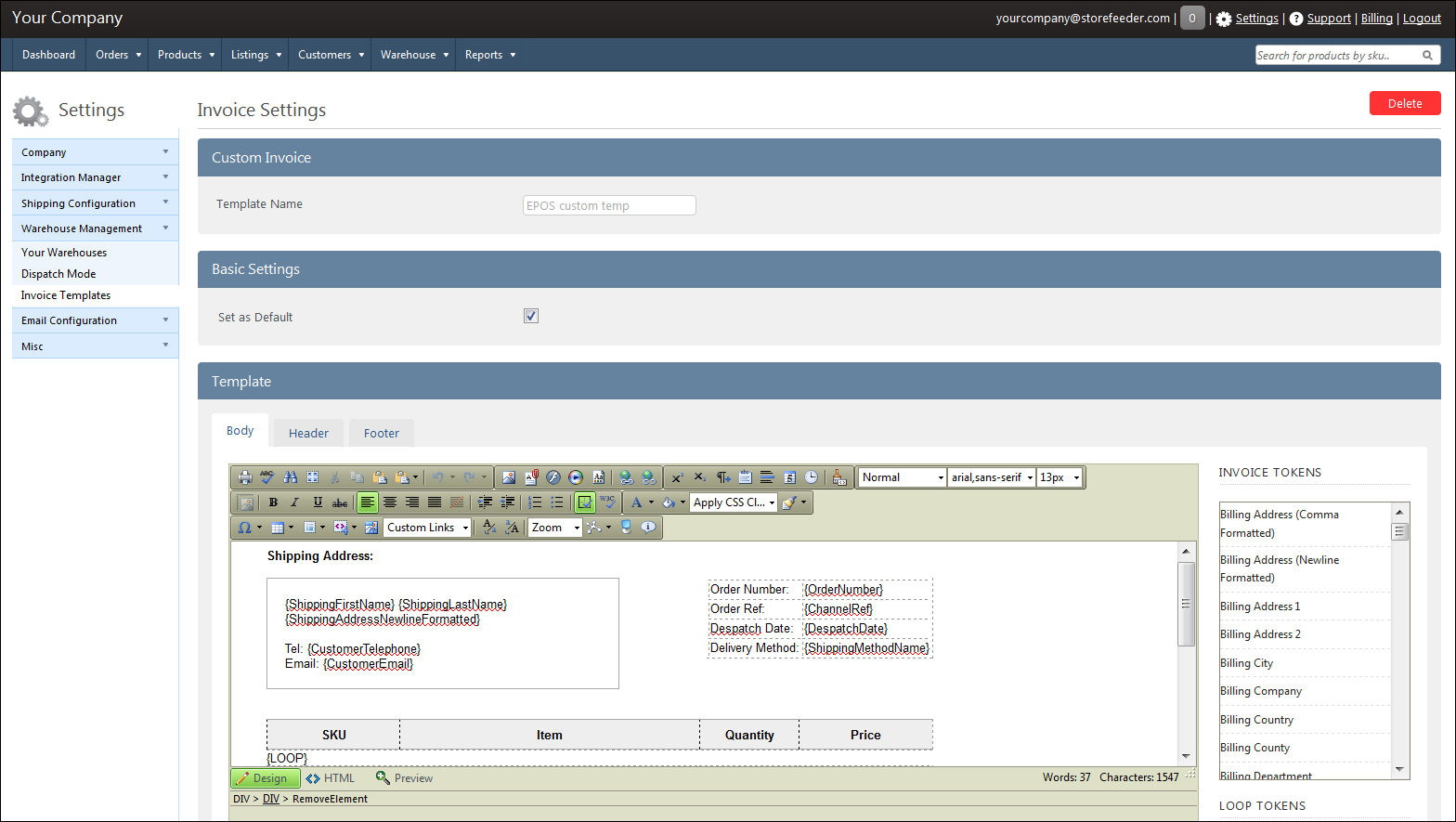
Task: Insert horizontal rule icon
Action: 767,477
